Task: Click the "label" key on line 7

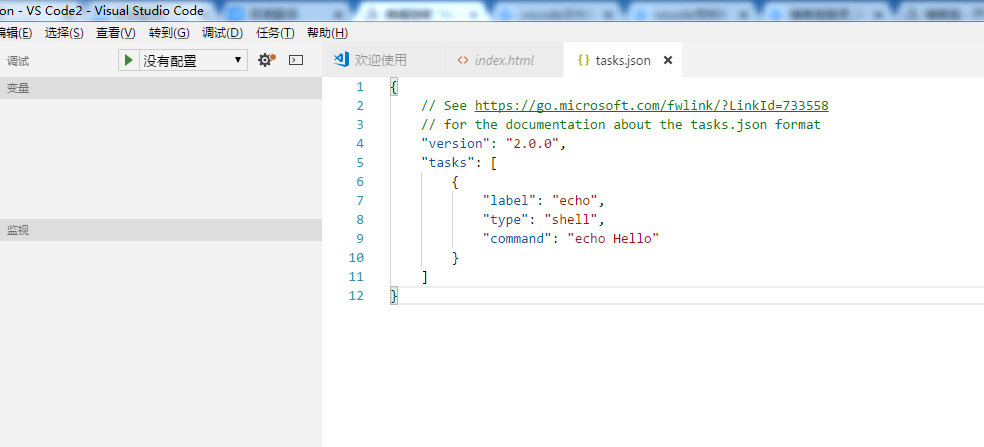Action: [x=509, y=201]
